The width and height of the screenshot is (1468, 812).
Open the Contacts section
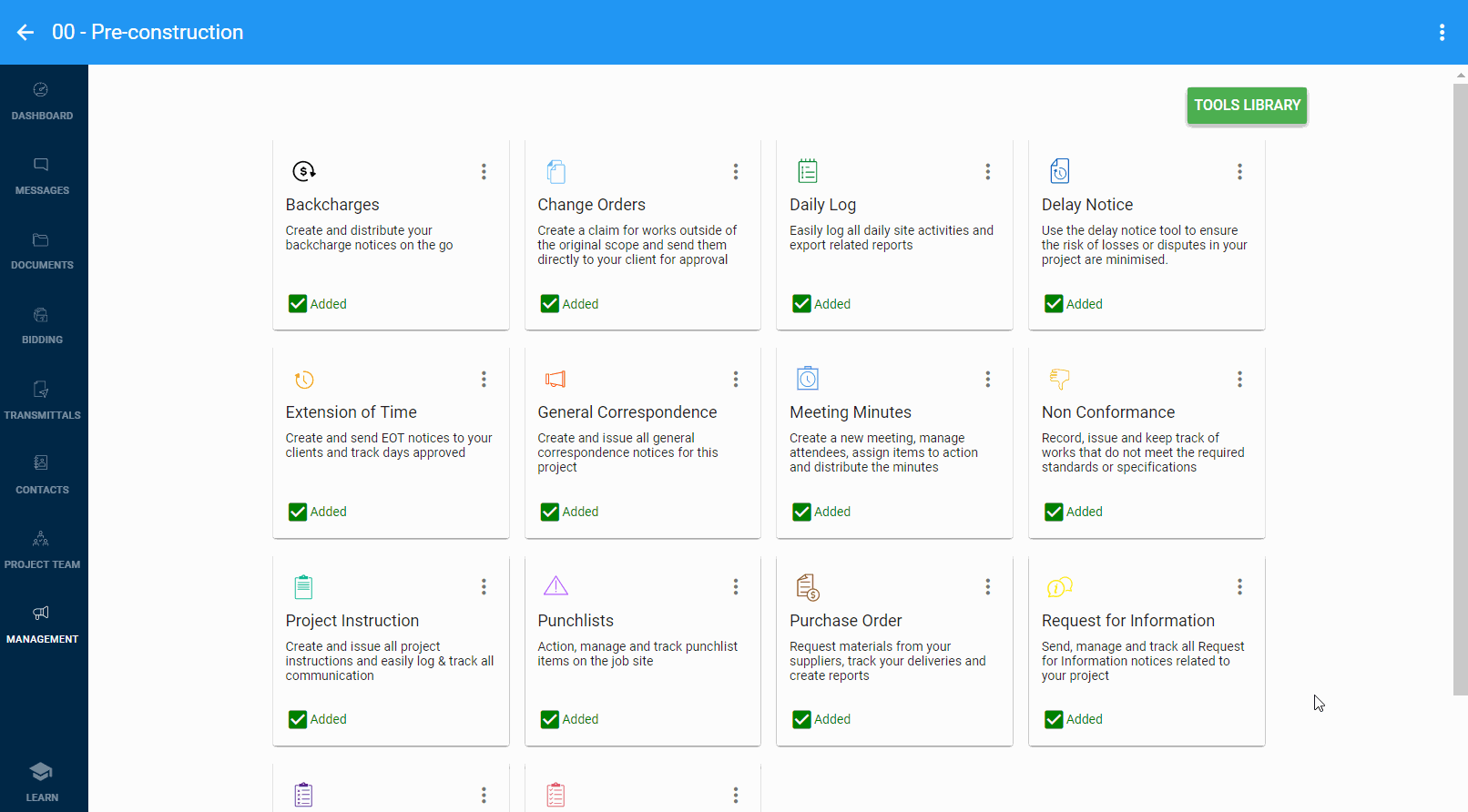(x=42, y=475)
